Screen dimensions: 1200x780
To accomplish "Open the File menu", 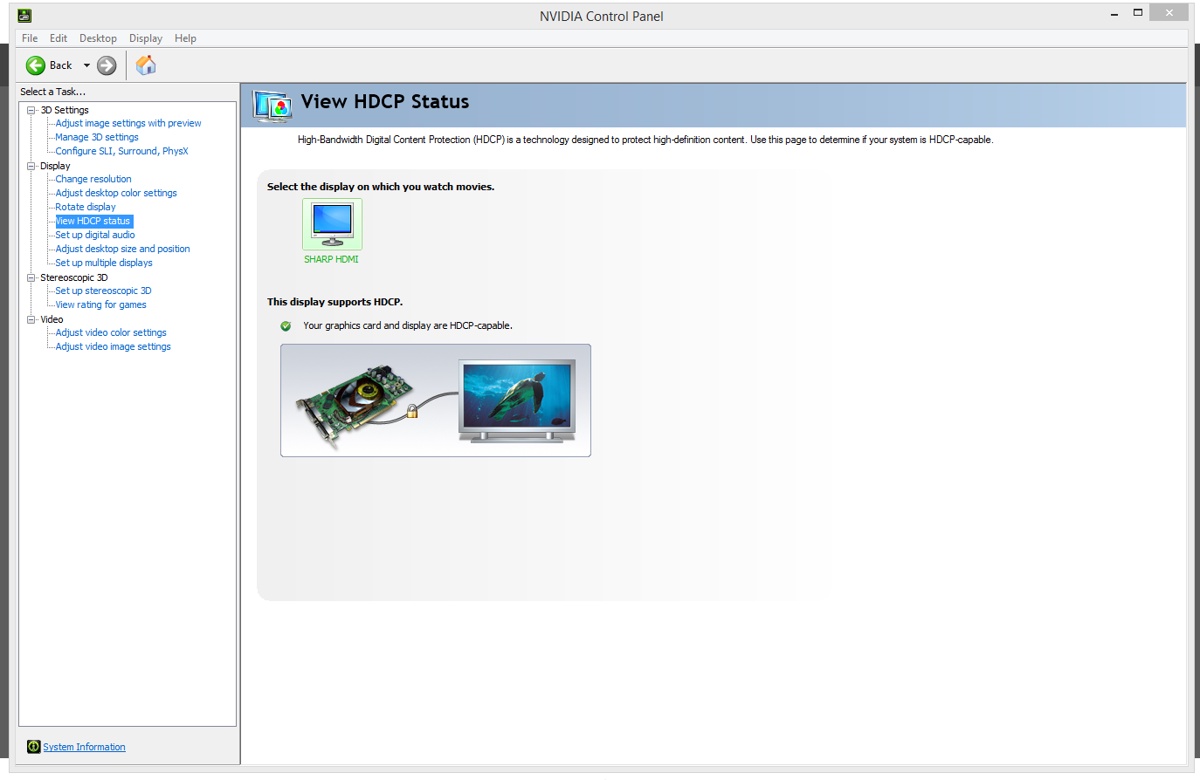I will (x=30, y=38).
